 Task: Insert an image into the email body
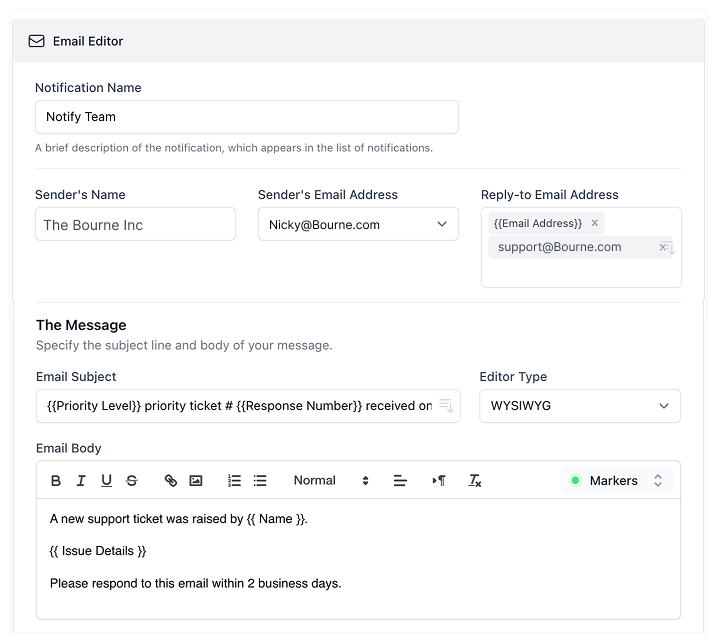[x=196, y=481]
